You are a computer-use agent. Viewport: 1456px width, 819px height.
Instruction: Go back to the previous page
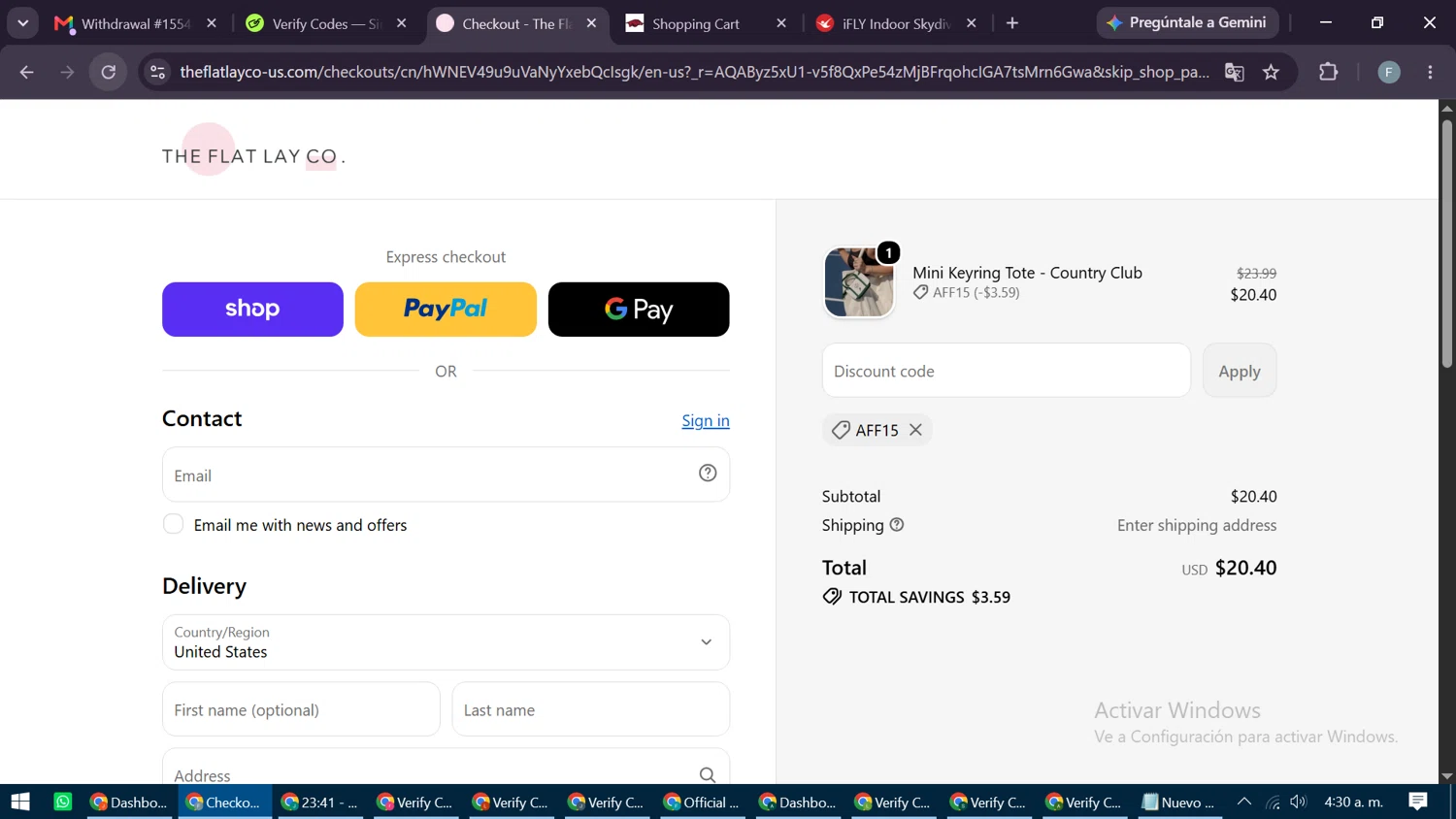click(x=27, y=72)
